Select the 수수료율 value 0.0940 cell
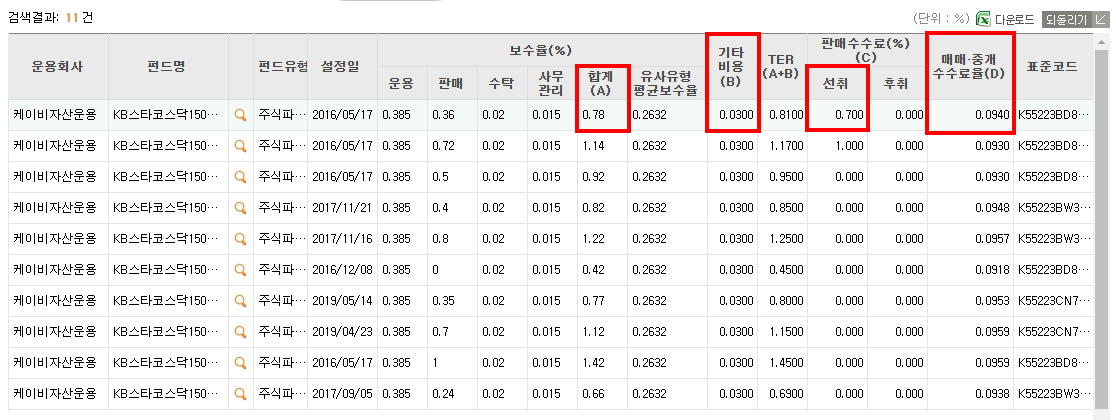The image size is (1116, 420). [x=971, y=115]
